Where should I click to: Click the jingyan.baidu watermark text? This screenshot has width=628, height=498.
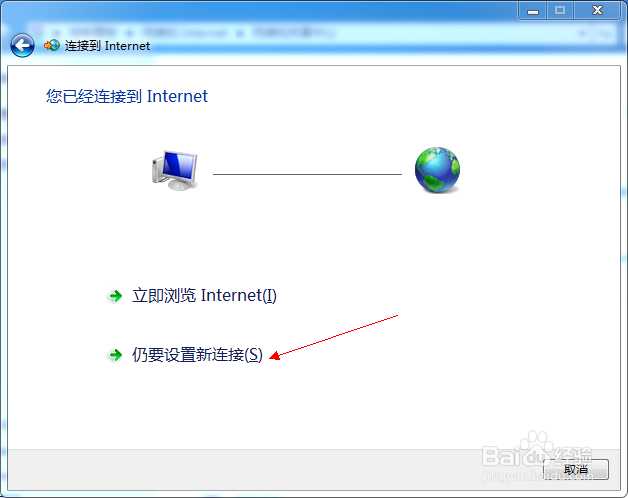click(537, 477)
